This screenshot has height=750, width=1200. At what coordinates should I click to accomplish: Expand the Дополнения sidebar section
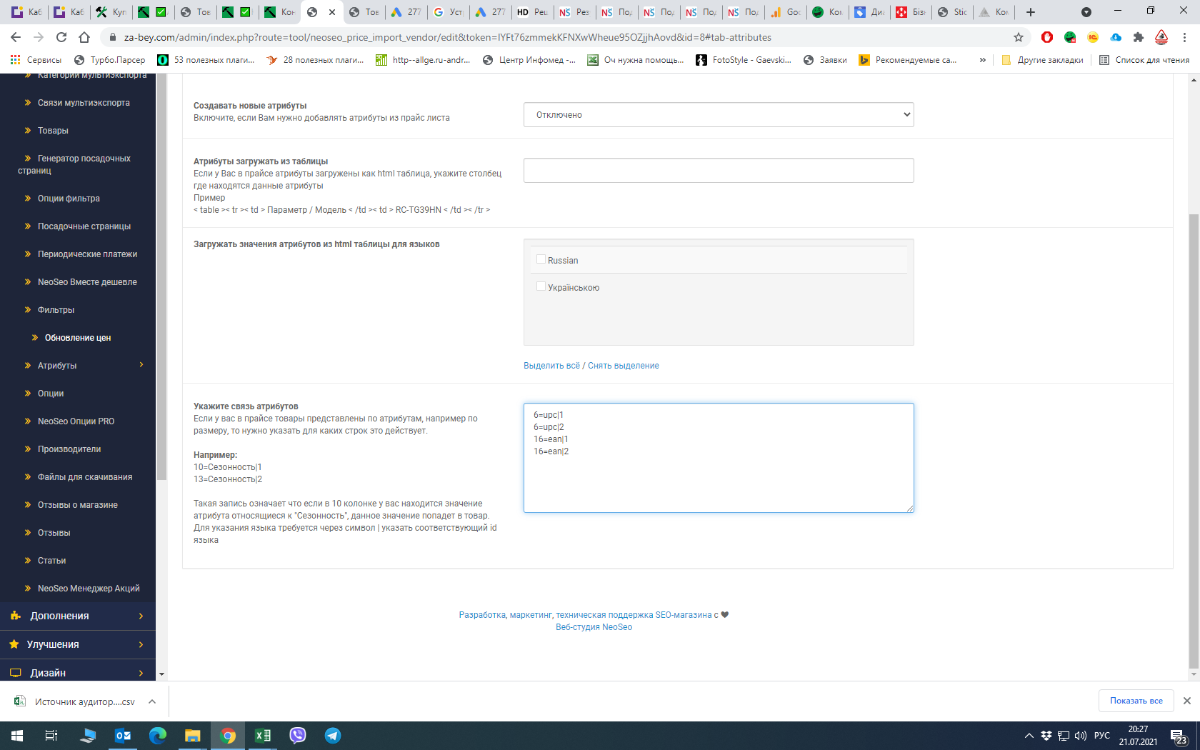click(77, 616)
